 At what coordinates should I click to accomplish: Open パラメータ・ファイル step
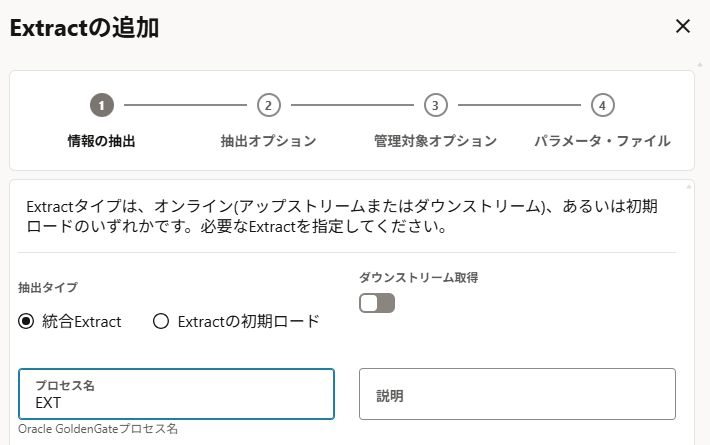[x=602, y=141]
